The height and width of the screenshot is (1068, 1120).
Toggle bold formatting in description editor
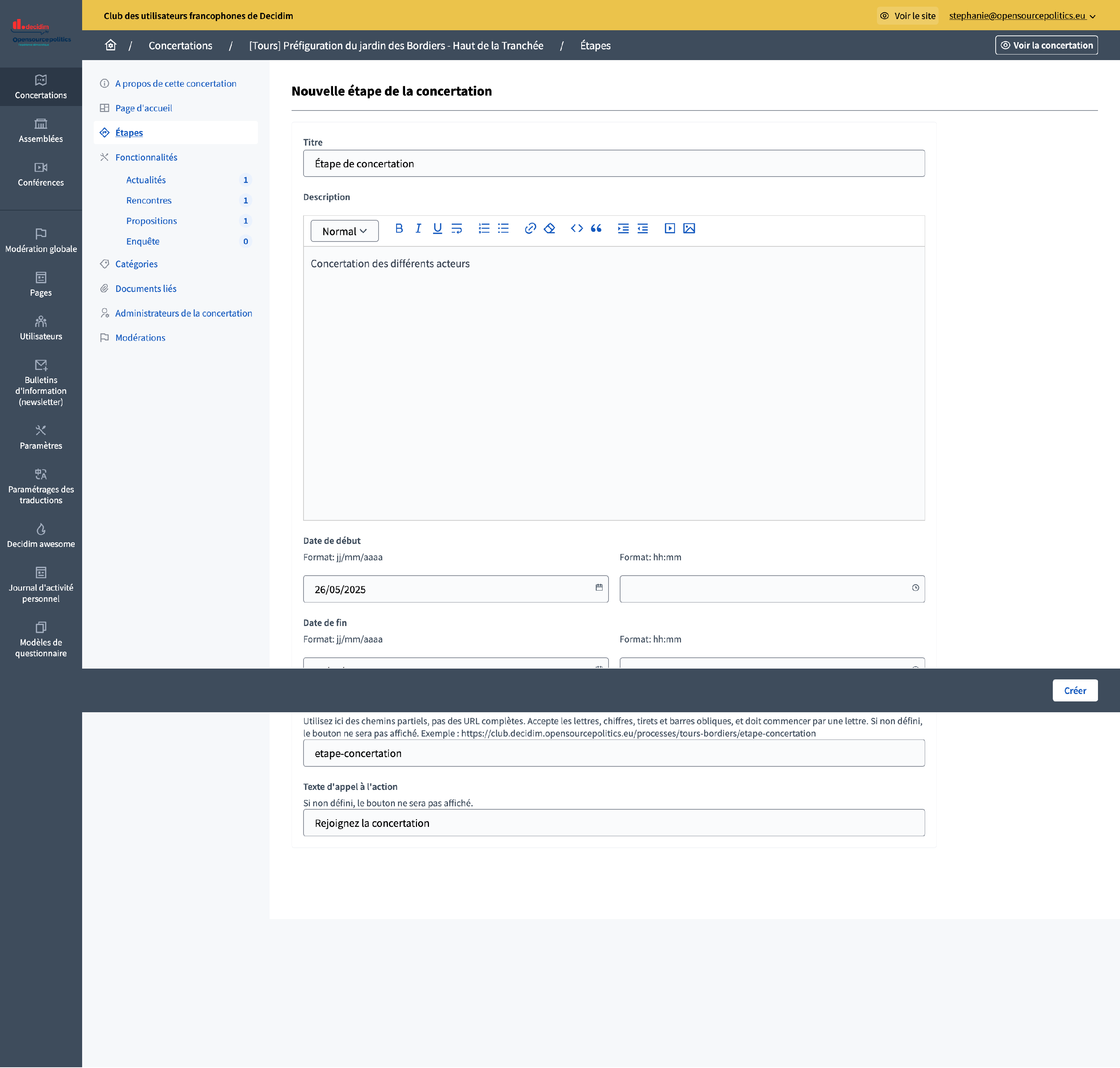tap(399, 228)
